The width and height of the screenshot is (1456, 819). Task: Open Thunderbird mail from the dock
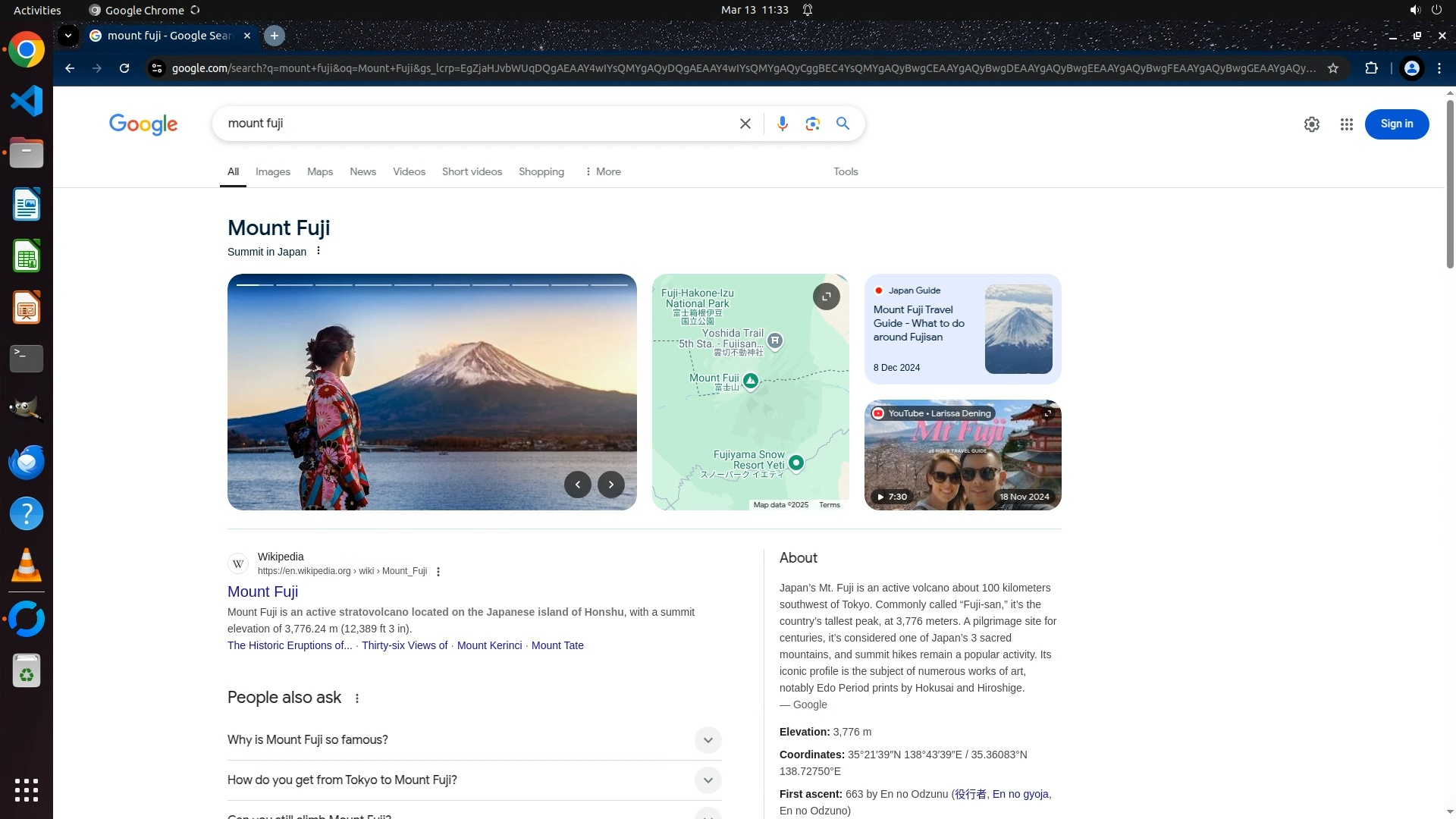pyautogui.click(x=27, y=462)
